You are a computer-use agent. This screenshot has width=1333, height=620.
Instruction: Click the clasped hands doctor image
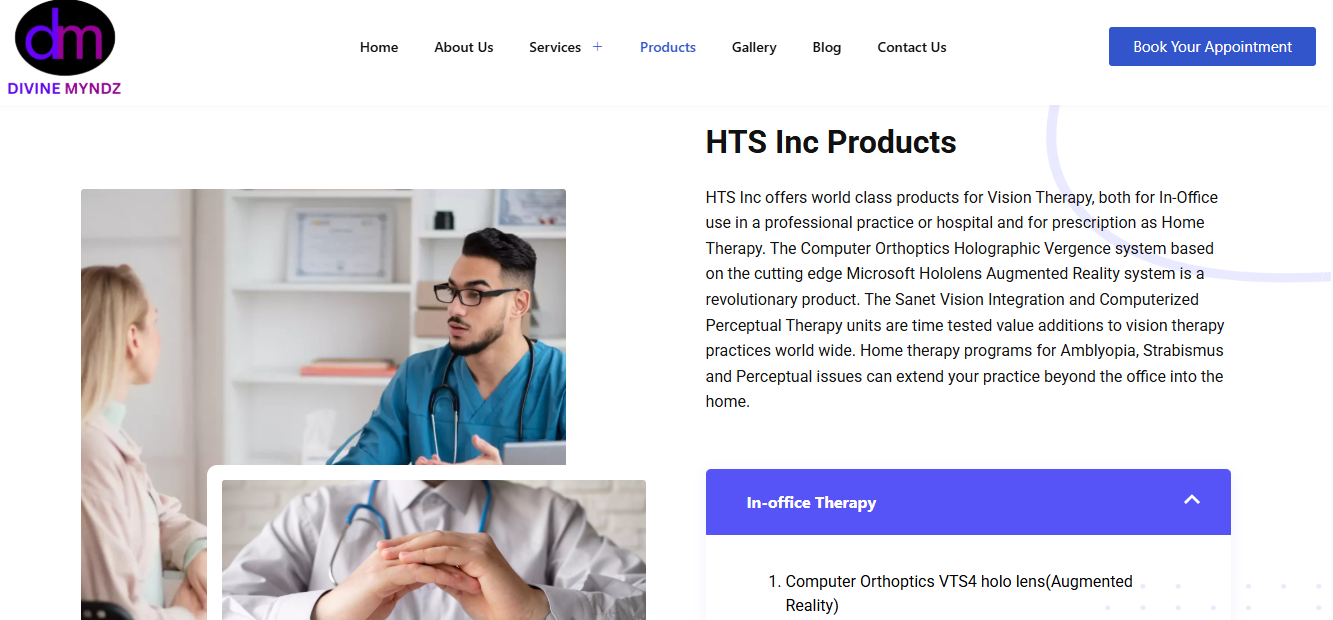(x=434, y=550)
